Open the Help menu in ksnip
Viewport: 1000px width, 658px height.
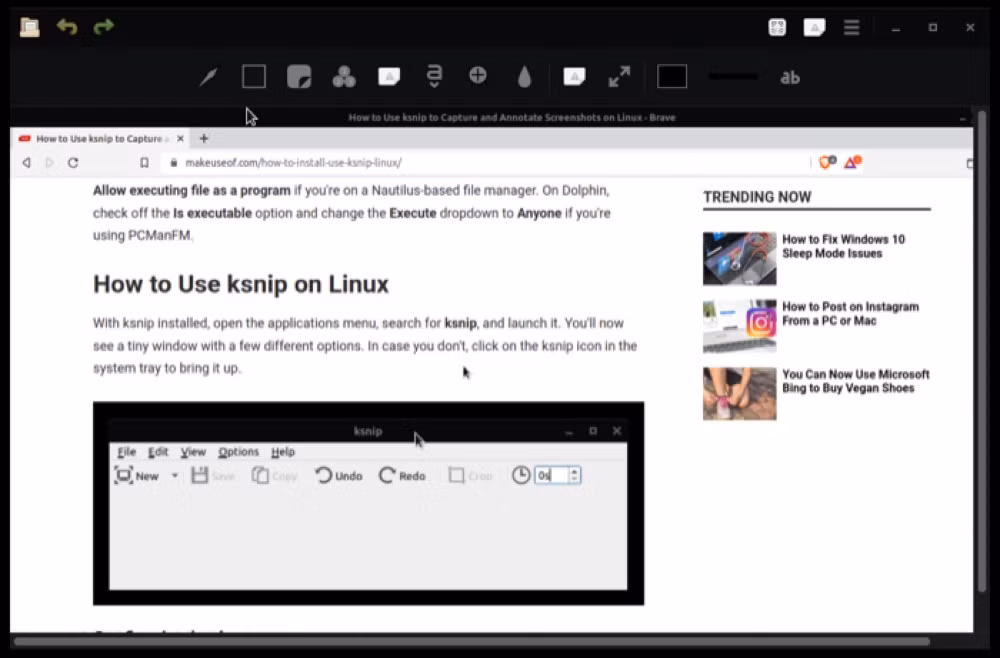tap(283, 451)
